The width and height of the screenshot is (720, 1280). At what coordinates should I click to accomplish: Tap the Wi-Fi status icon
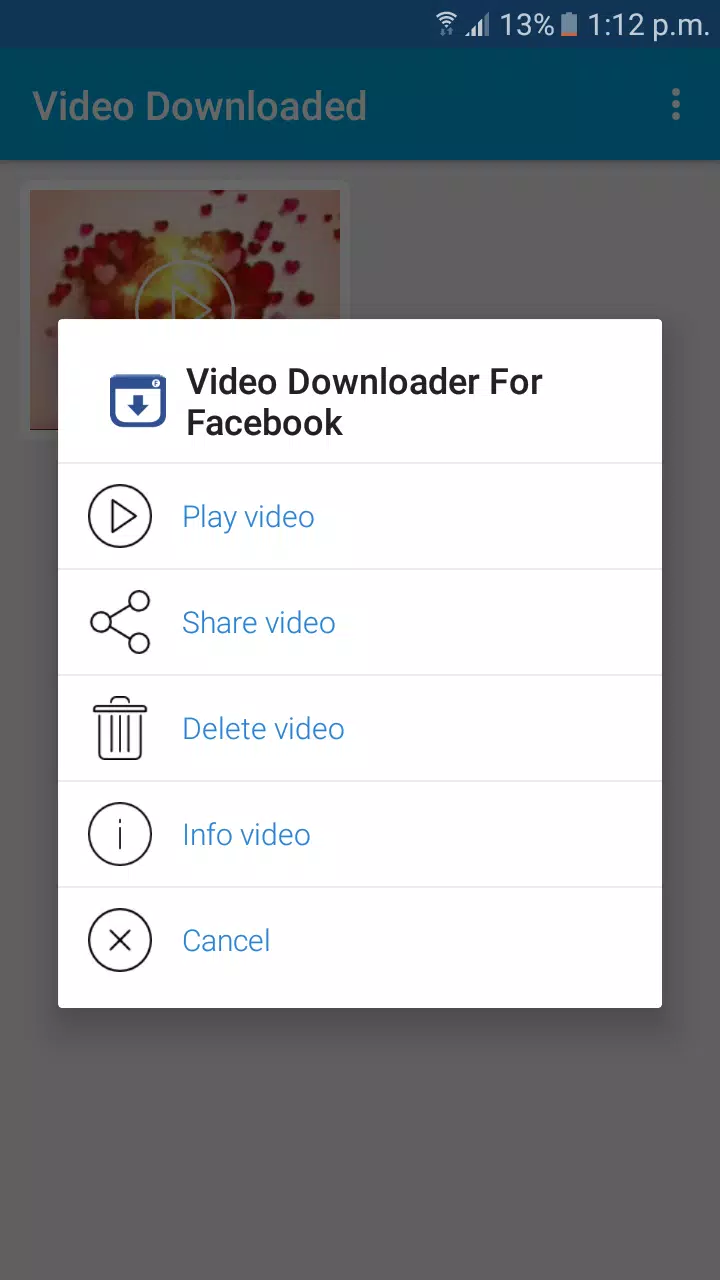(x=447, y=24)
